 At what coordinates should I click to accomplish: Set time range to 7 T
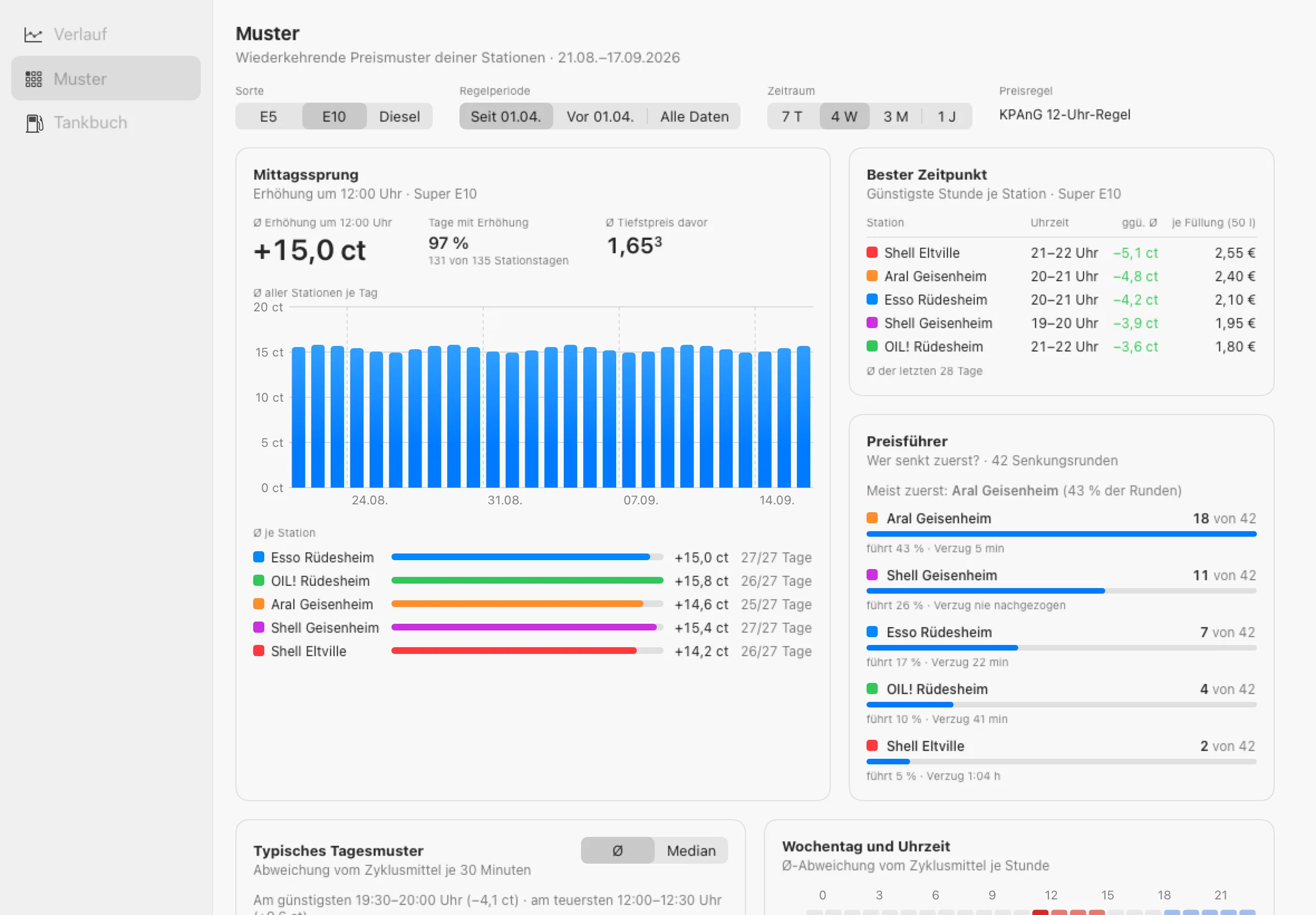pos(792,117)
